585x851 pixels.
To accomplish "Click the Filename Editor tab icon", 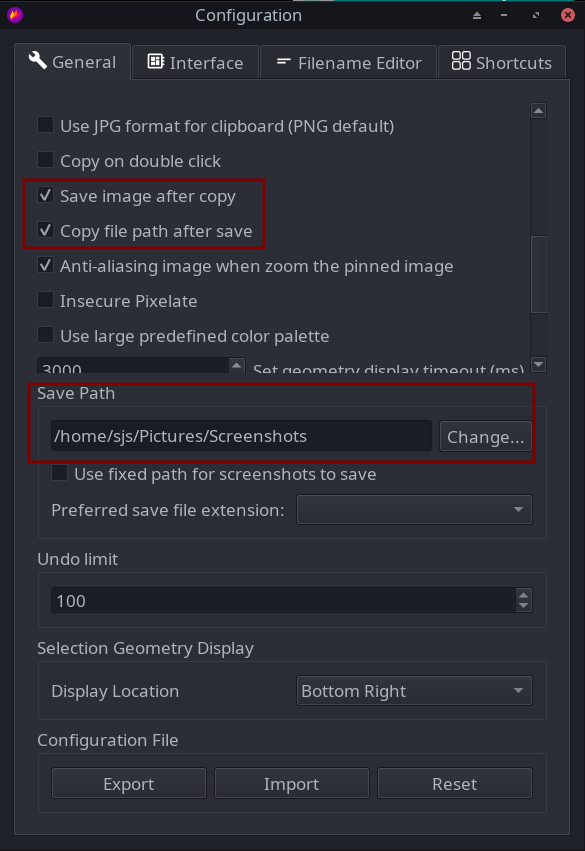I will [x=285, y=61].
